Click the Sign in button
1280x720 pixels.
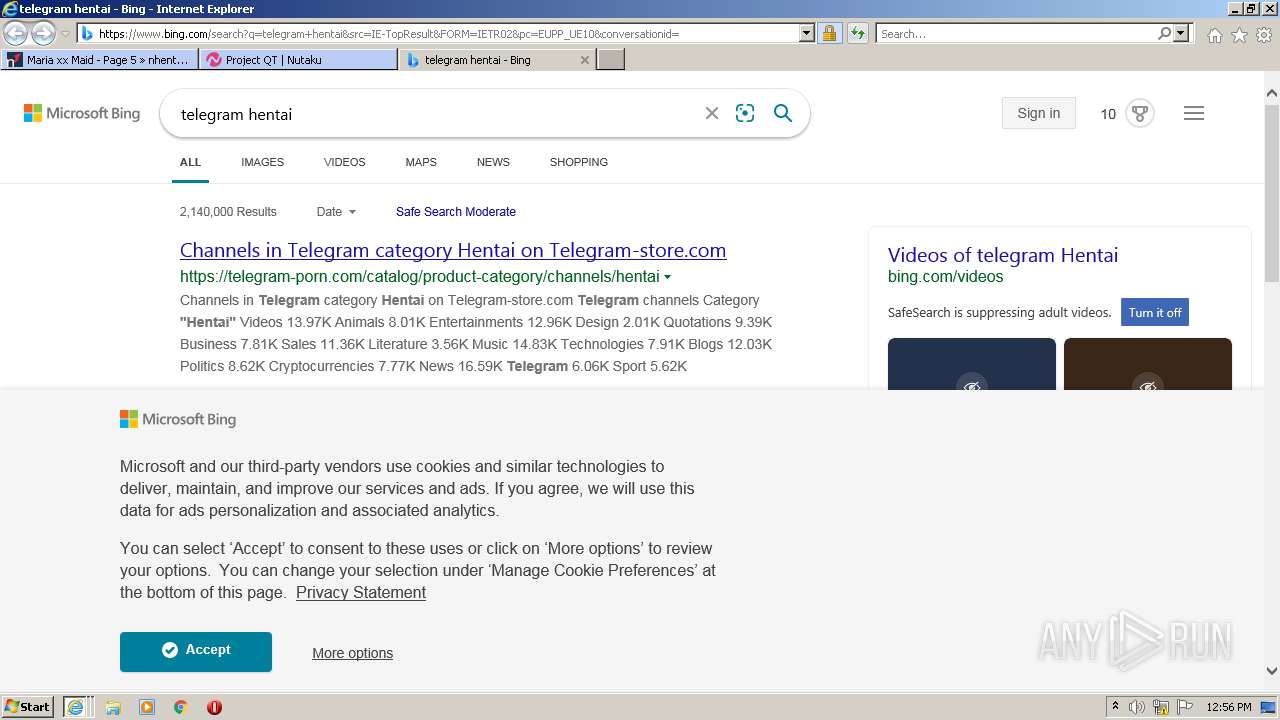click(1038, 113)
